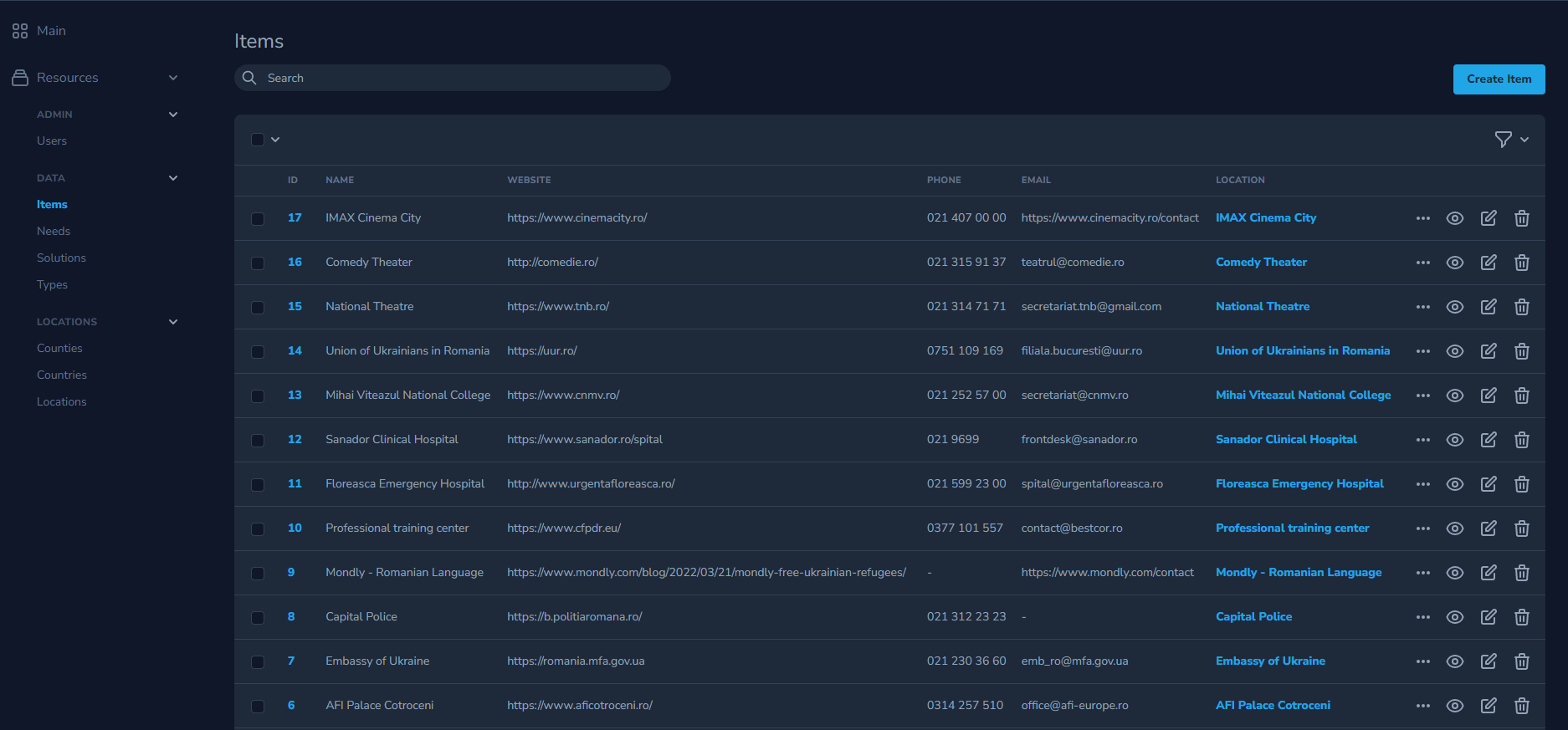The height and width of the screenshot is (730, 1568).
Task: Delete the Comedy Theater item
Action: pyautogui.click(x=1522, y=263)
